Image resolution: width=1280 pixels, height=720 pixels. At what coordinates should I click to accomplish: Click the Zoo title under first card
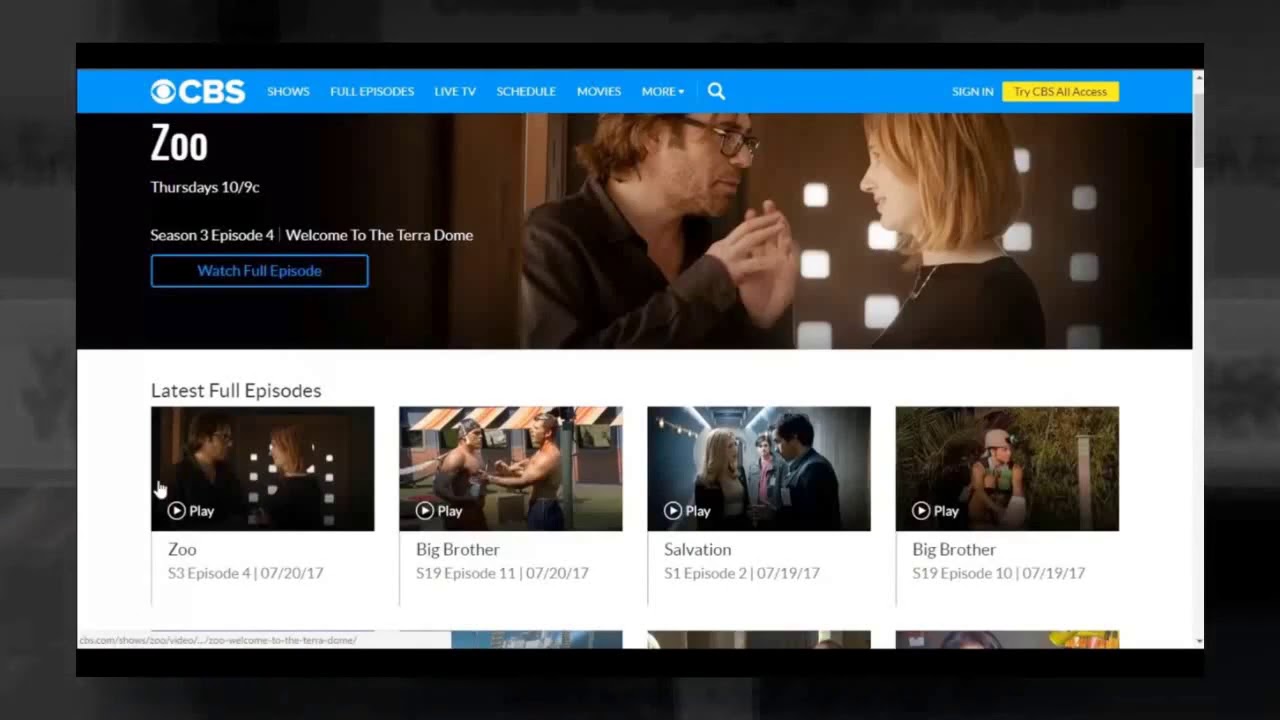tap(182, 549)
